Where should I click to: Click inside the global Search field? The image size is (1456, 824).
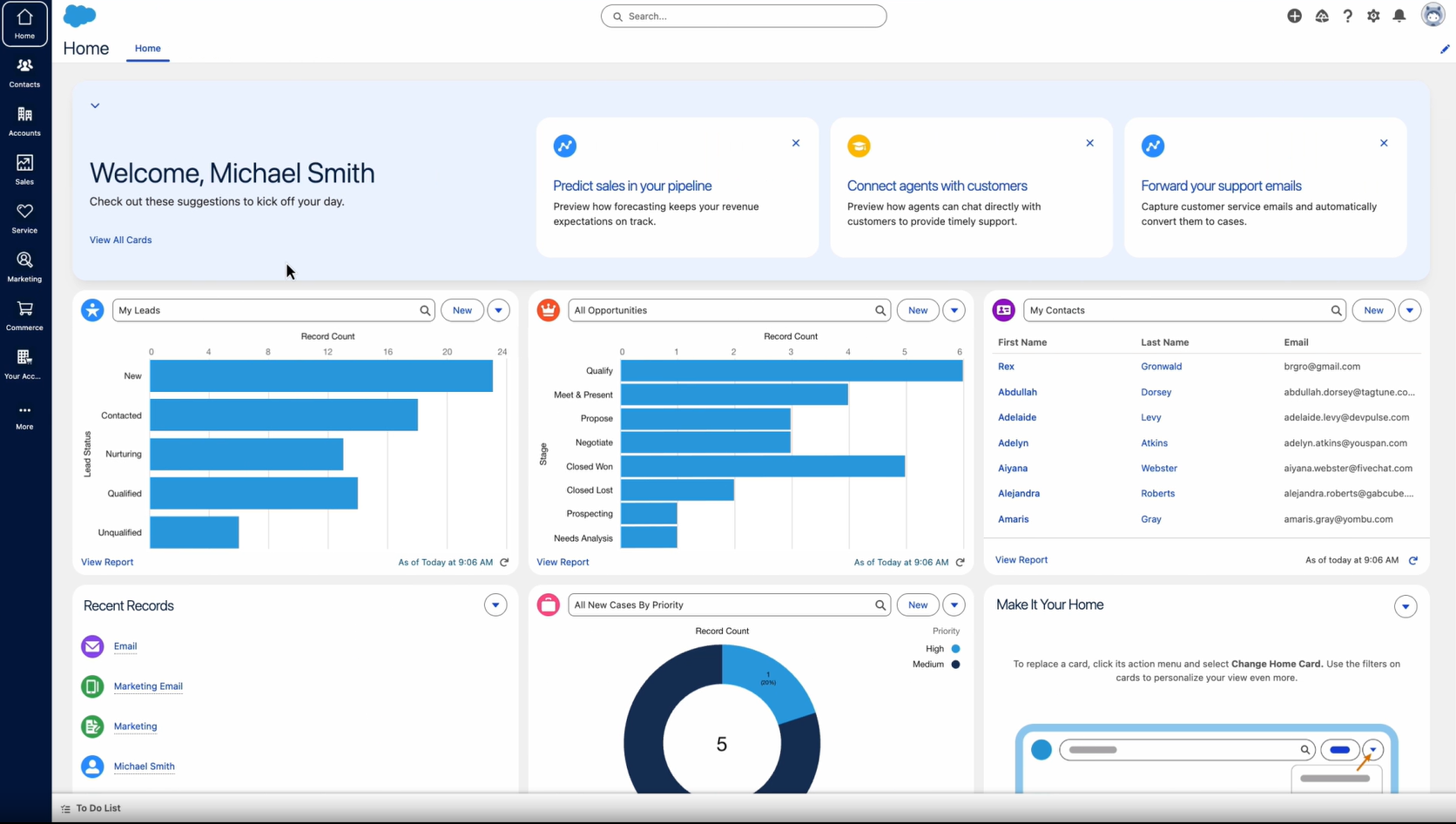pyautogui.click(x=744, y=16)
